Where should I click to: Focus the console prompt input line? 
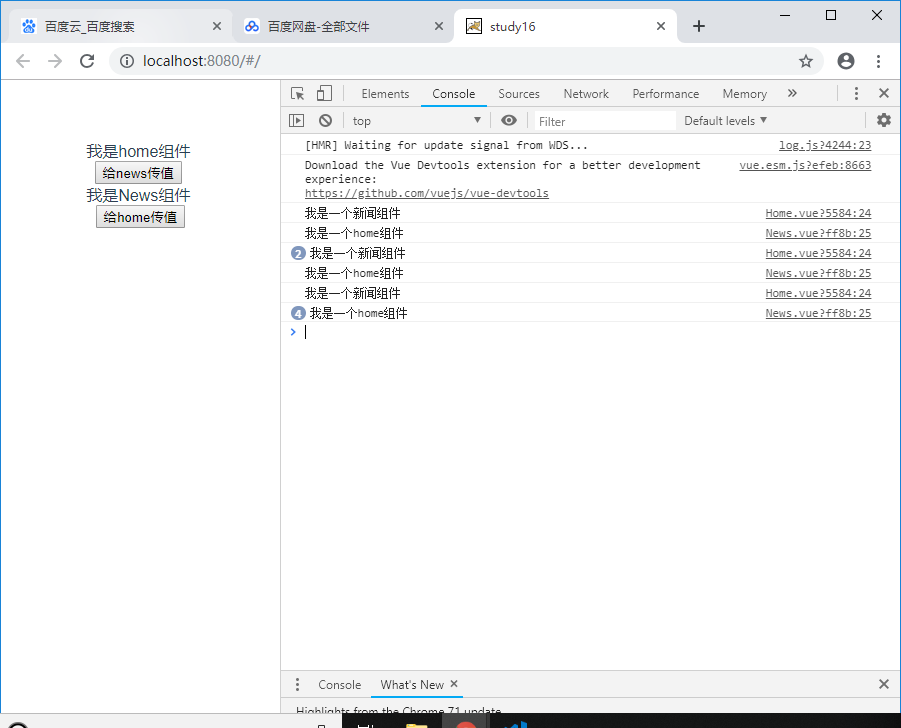[x=598, y=332]
